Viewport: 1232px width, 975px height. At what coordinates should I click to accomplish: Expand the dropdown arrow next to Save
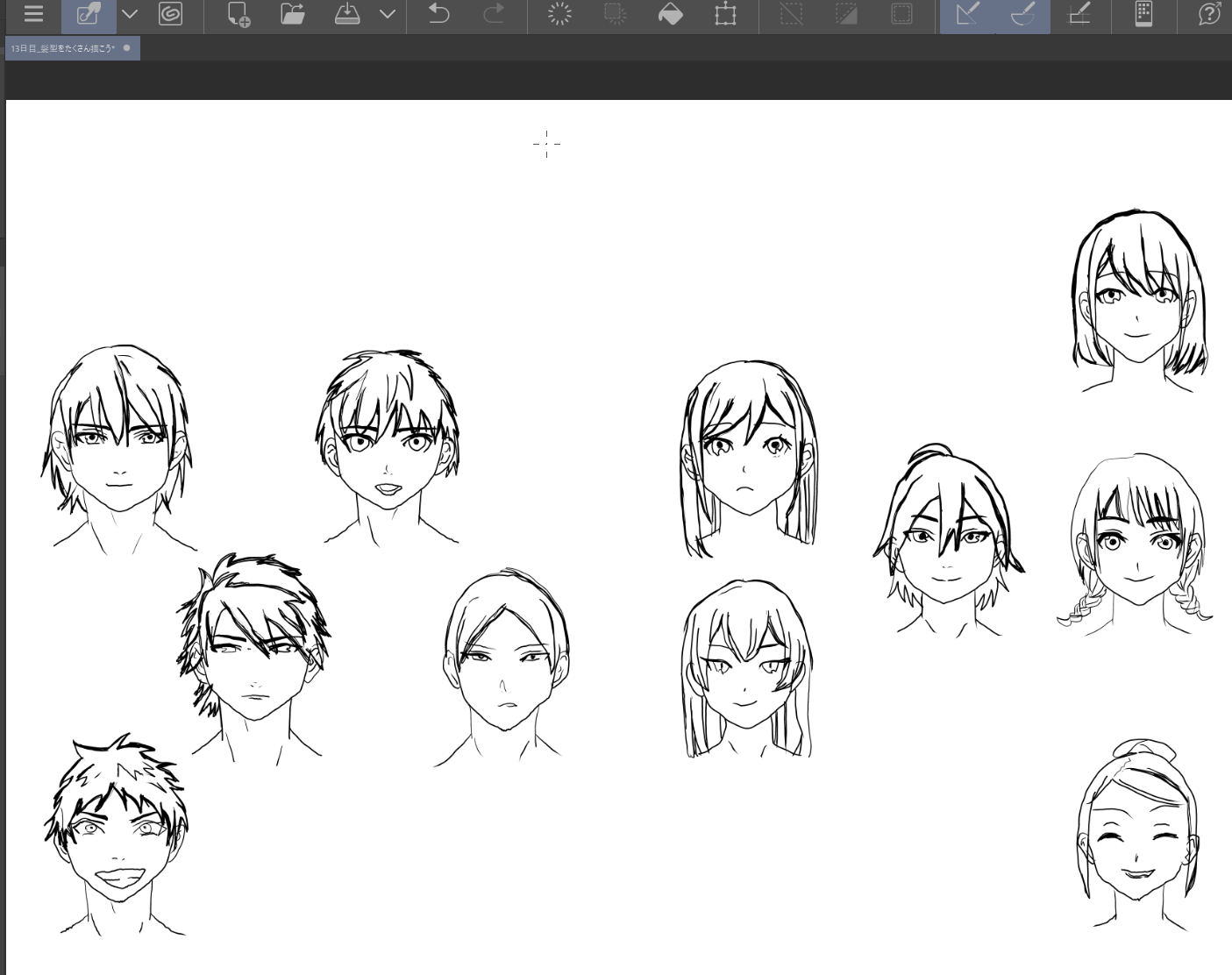[x=388, y=15]
